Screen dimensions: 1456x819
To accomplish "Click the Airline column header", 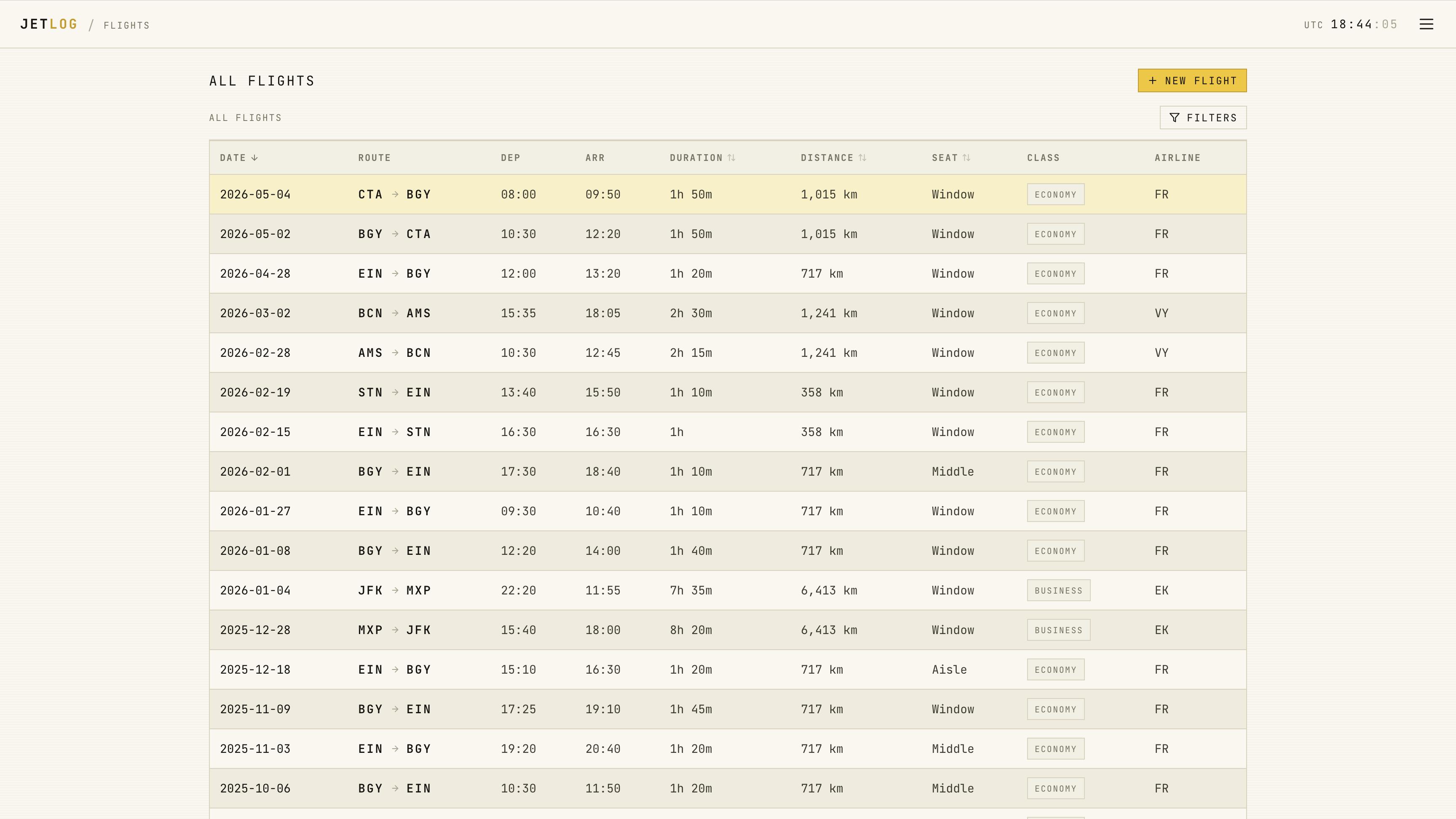I will (1178, 158).
